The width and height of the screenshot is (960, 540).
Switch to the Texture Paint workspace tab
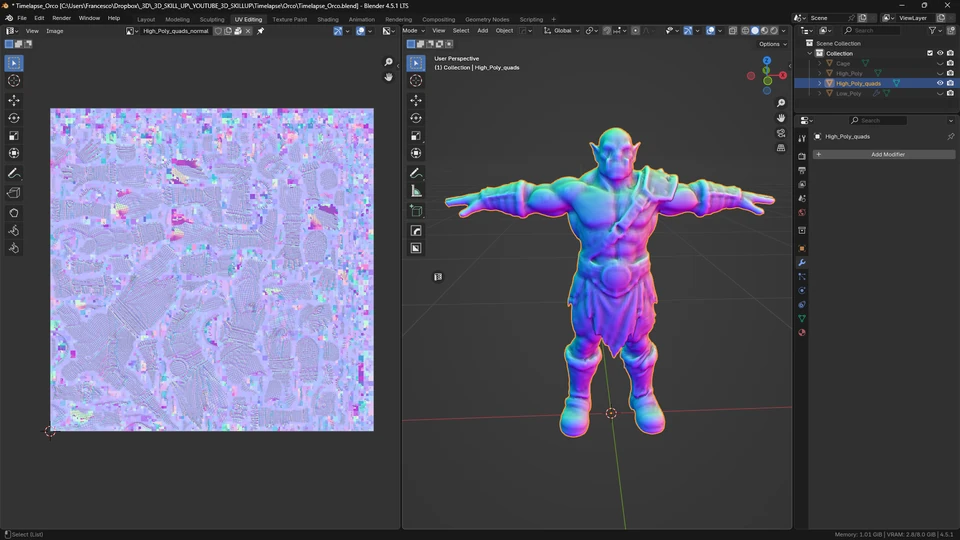tap(290, 19)
